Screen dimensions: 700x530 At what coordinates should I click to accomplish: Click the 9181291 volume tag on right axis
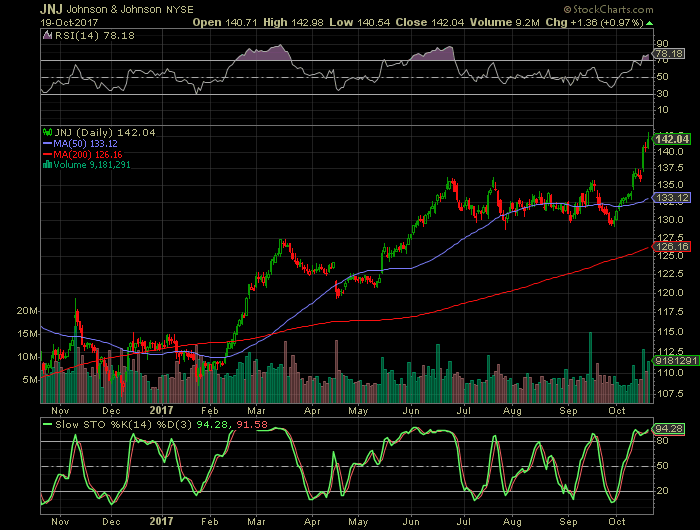tap(676, 360)
